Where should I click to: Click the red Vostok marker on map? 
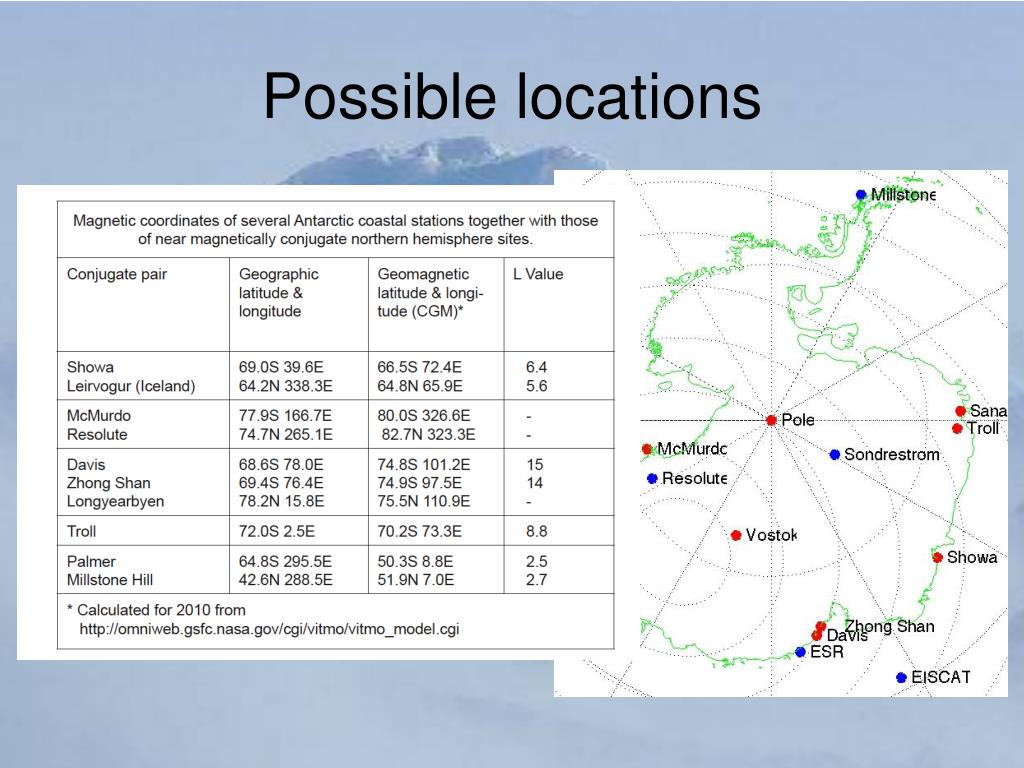coord(736,536)
